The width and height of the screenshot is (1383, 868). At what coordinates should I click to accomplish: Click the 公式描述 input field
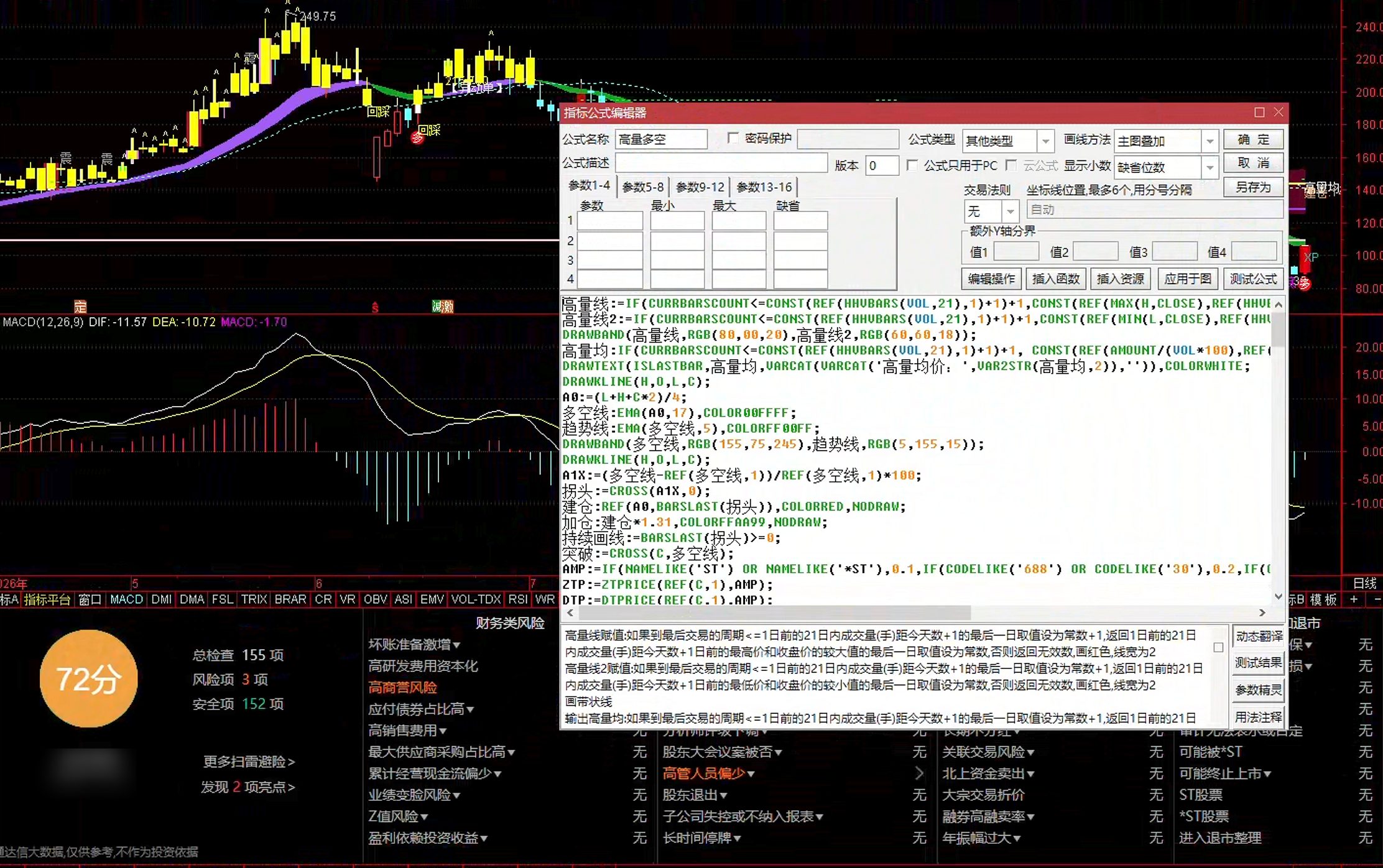[721, 163]
